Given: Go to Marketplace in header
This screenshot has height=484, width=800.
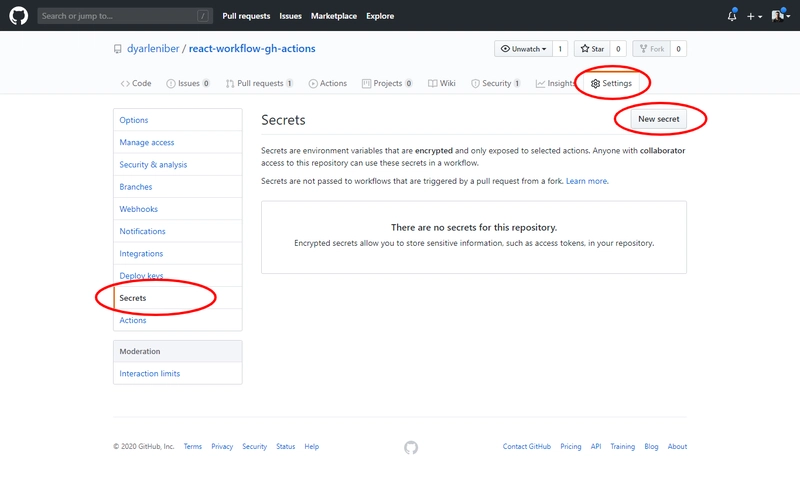Looking at the screenshot, I should (x=334, y=16).
